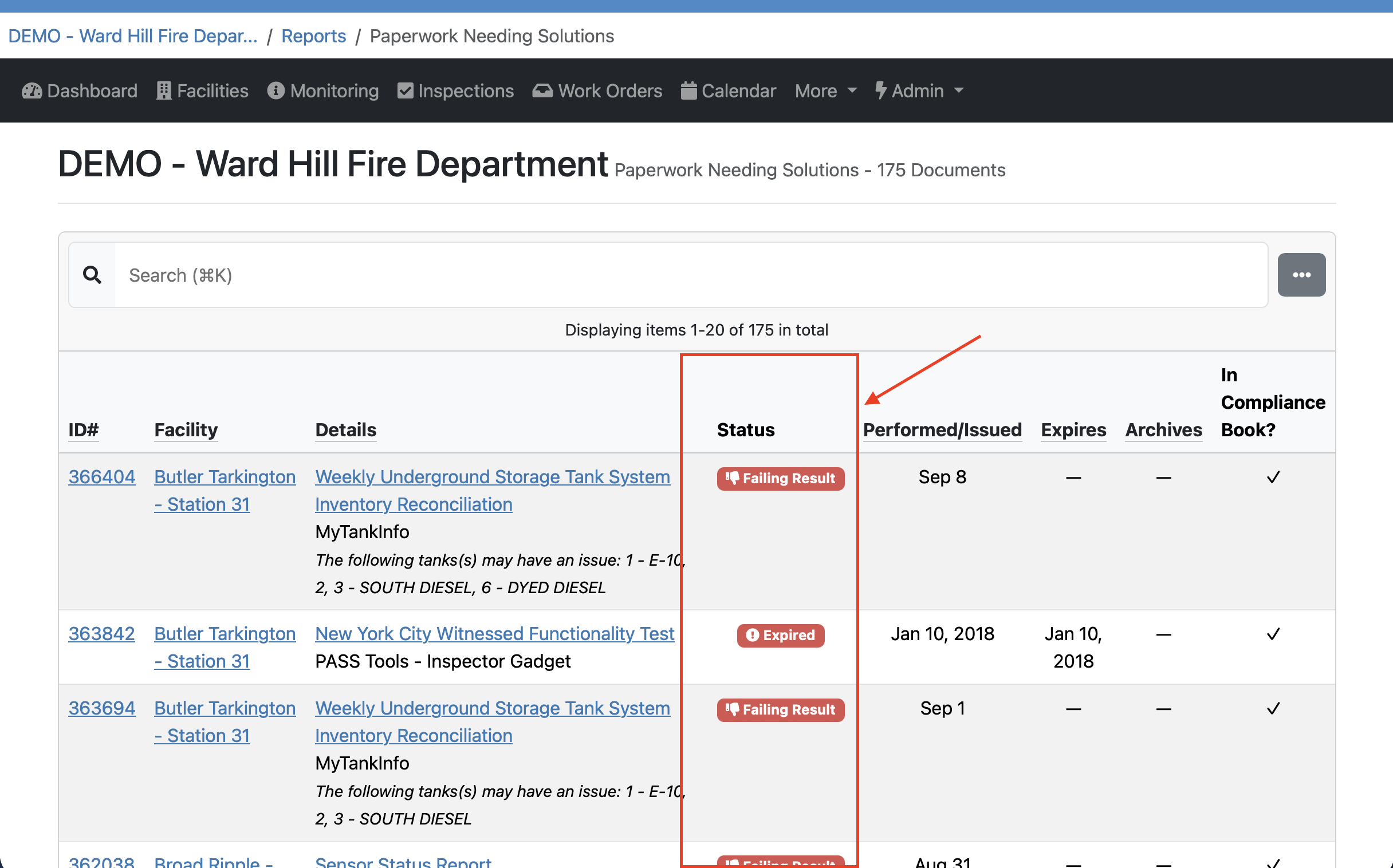
Task: Open document ID 366404
Action: coord(101,477)
